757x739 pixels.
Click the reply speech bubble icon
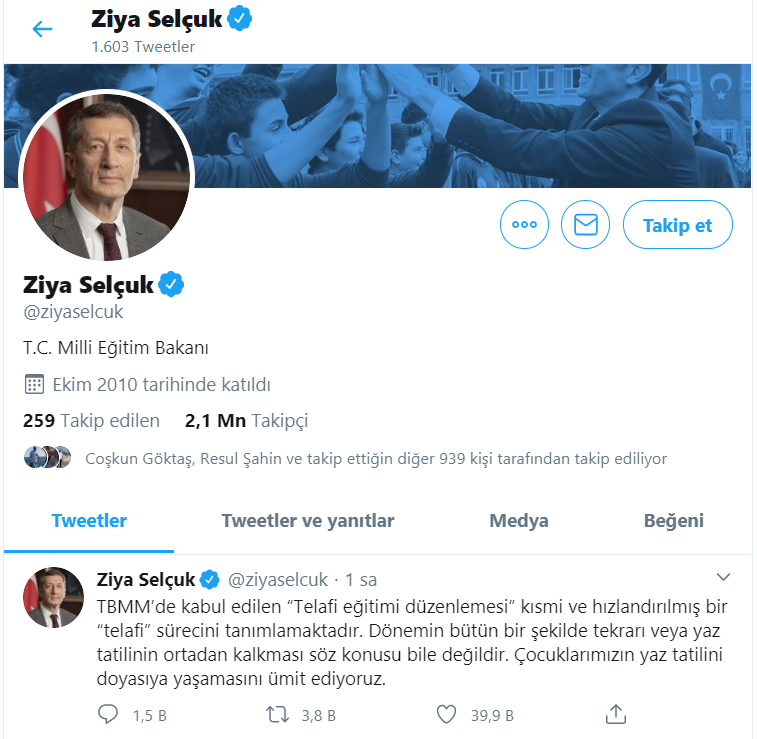[108, 714]
